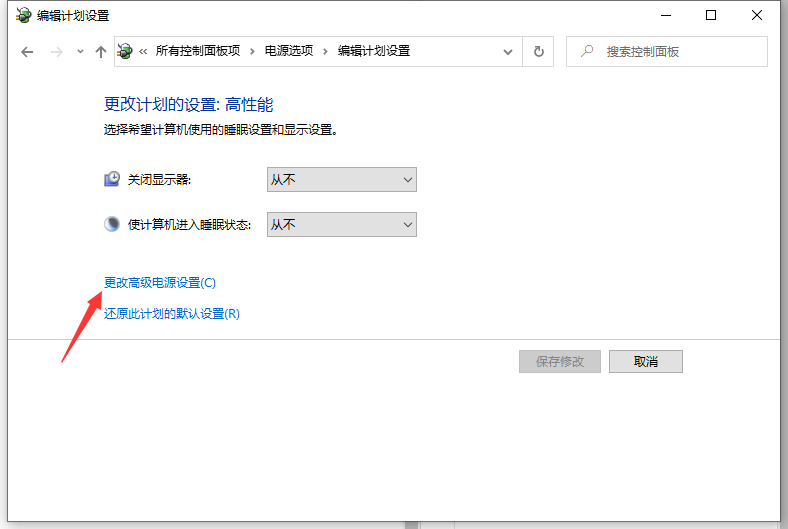Expand the address bar history dropdown
This screenshot has height=529, width=788.
click(x=508, y=52)
